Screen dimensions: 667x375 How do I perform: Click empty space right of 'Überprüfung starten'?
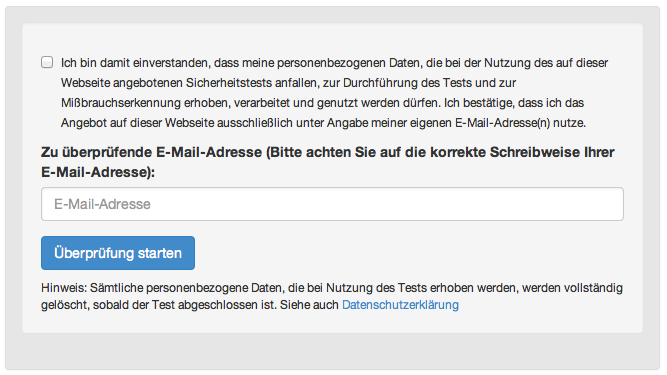(408, 253)
